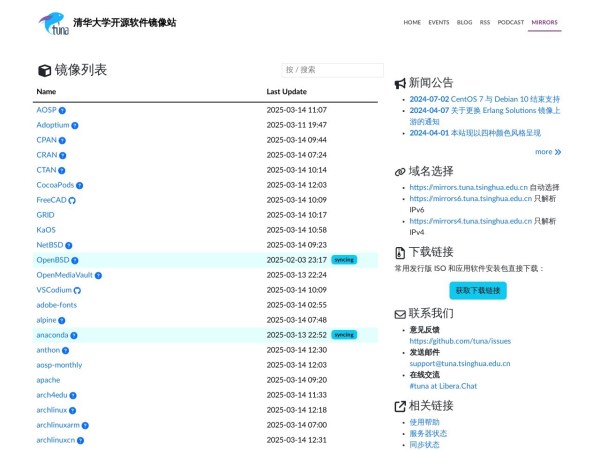Open the apache mirror

coord(48,380)
